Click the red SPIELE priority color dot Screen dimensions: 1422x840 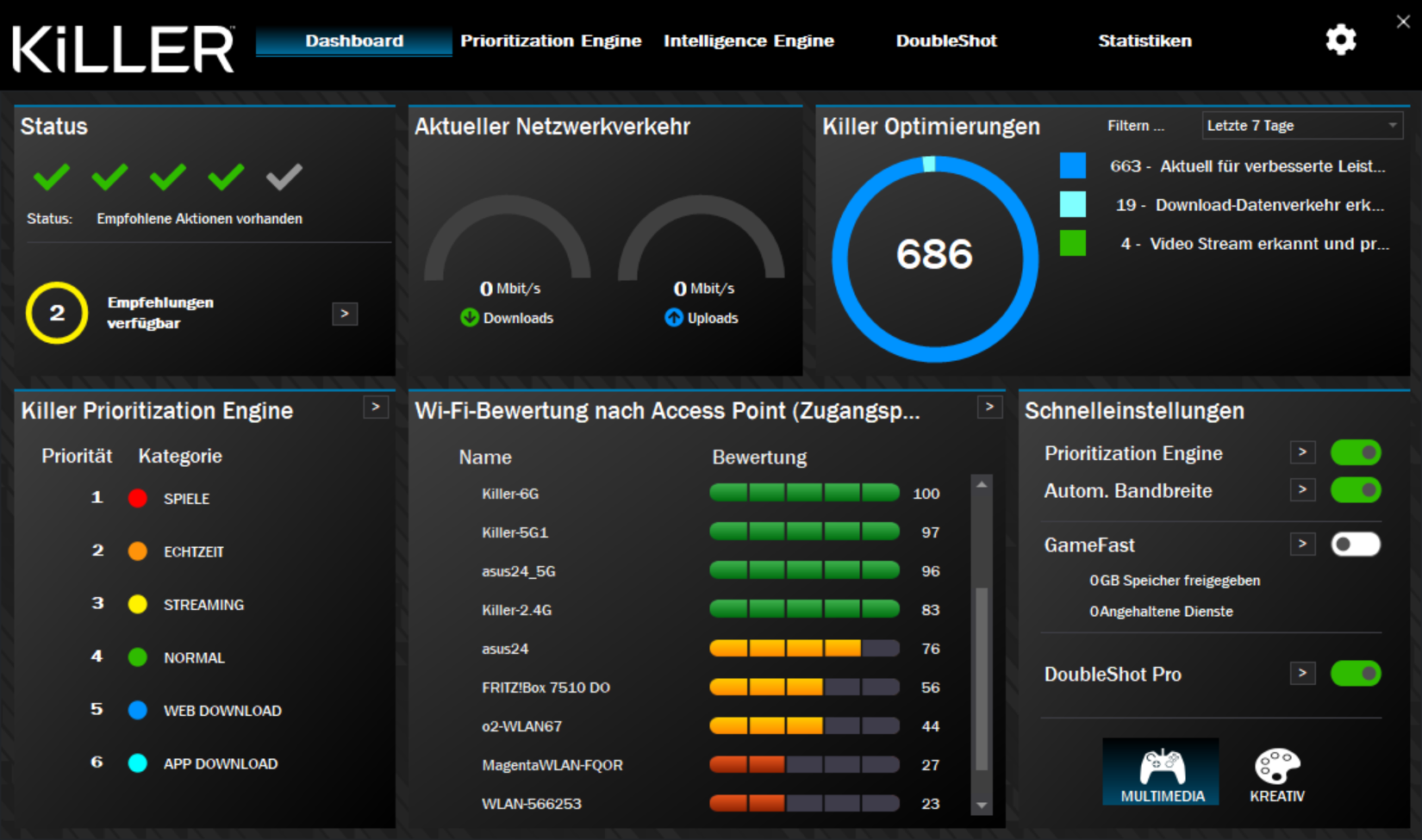137,498
